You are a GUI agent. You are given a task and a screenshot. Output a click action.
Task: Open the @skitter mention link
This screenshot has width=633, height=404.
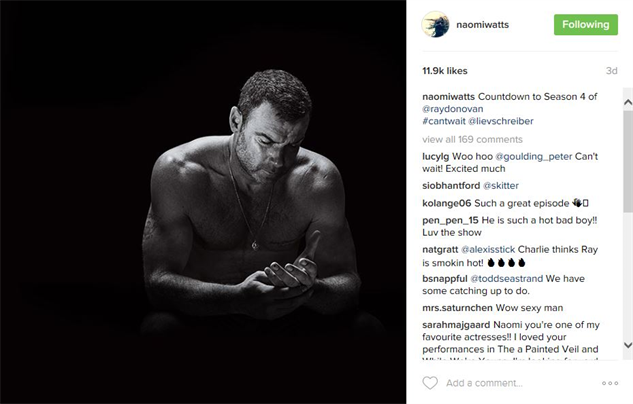point(501,186)
